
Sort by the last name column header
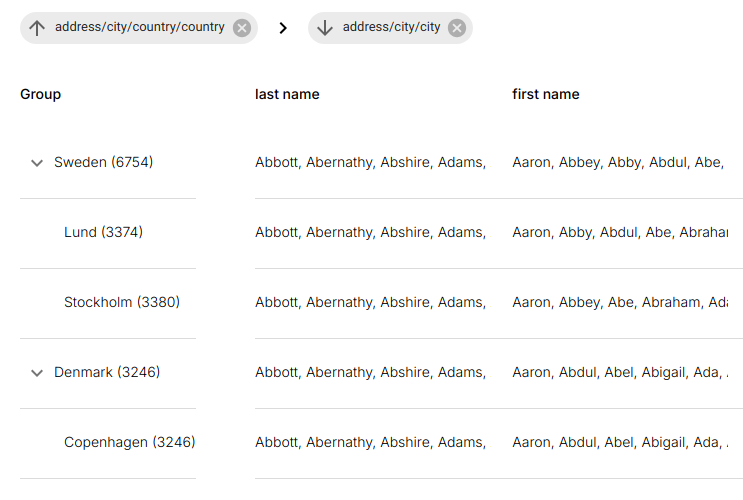click(x=287, y=94)
